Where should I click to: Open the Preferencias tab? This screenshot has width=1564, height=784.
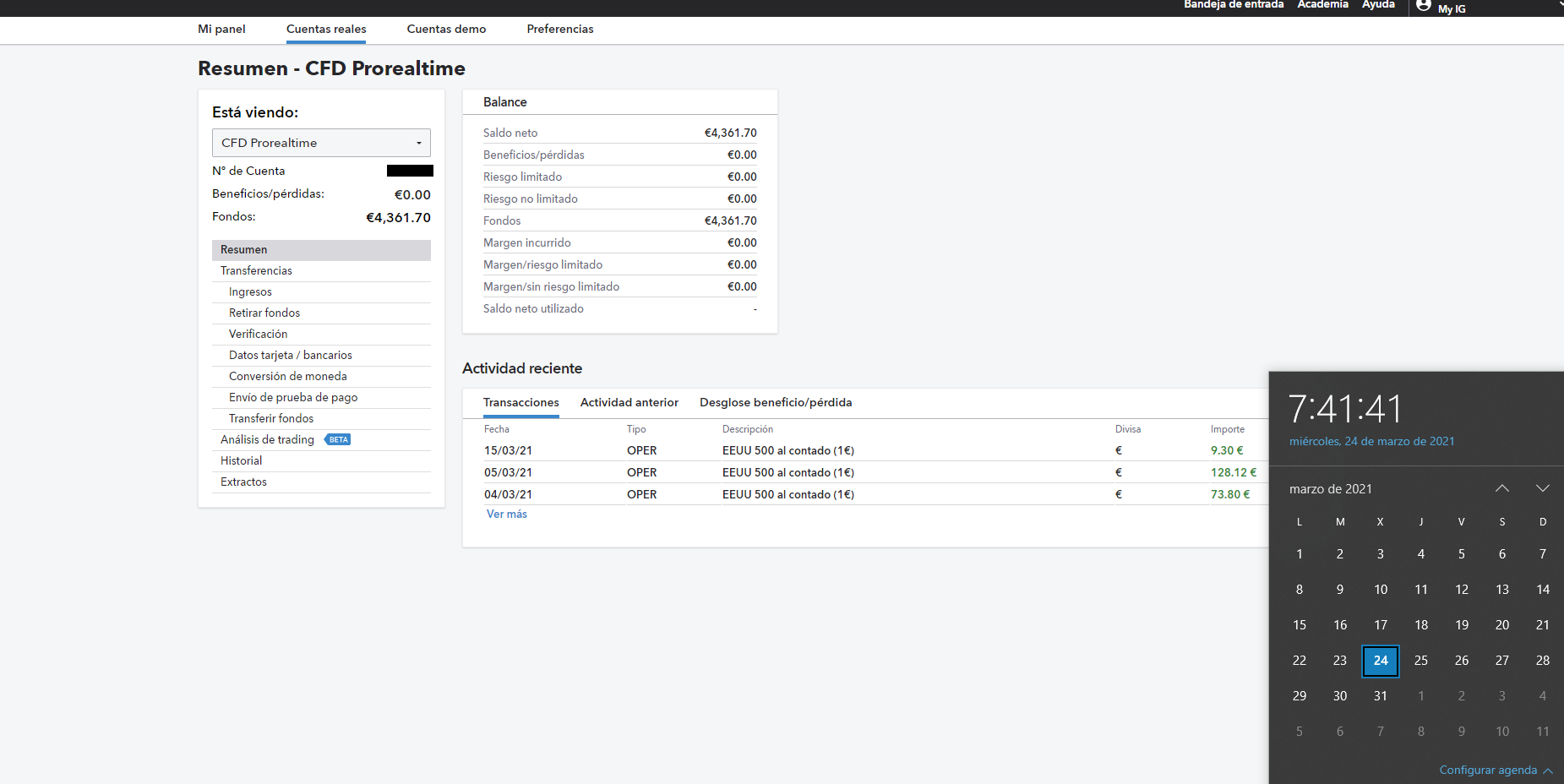pyautogui.click(x=559, y=30)
